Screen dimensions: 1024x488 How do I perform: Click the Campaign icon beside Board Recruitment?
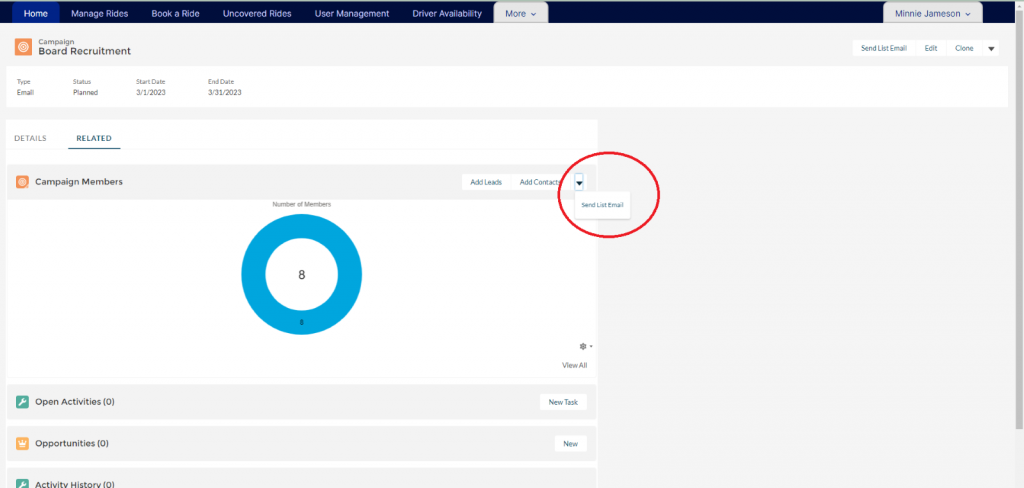(x=22, y=47)
